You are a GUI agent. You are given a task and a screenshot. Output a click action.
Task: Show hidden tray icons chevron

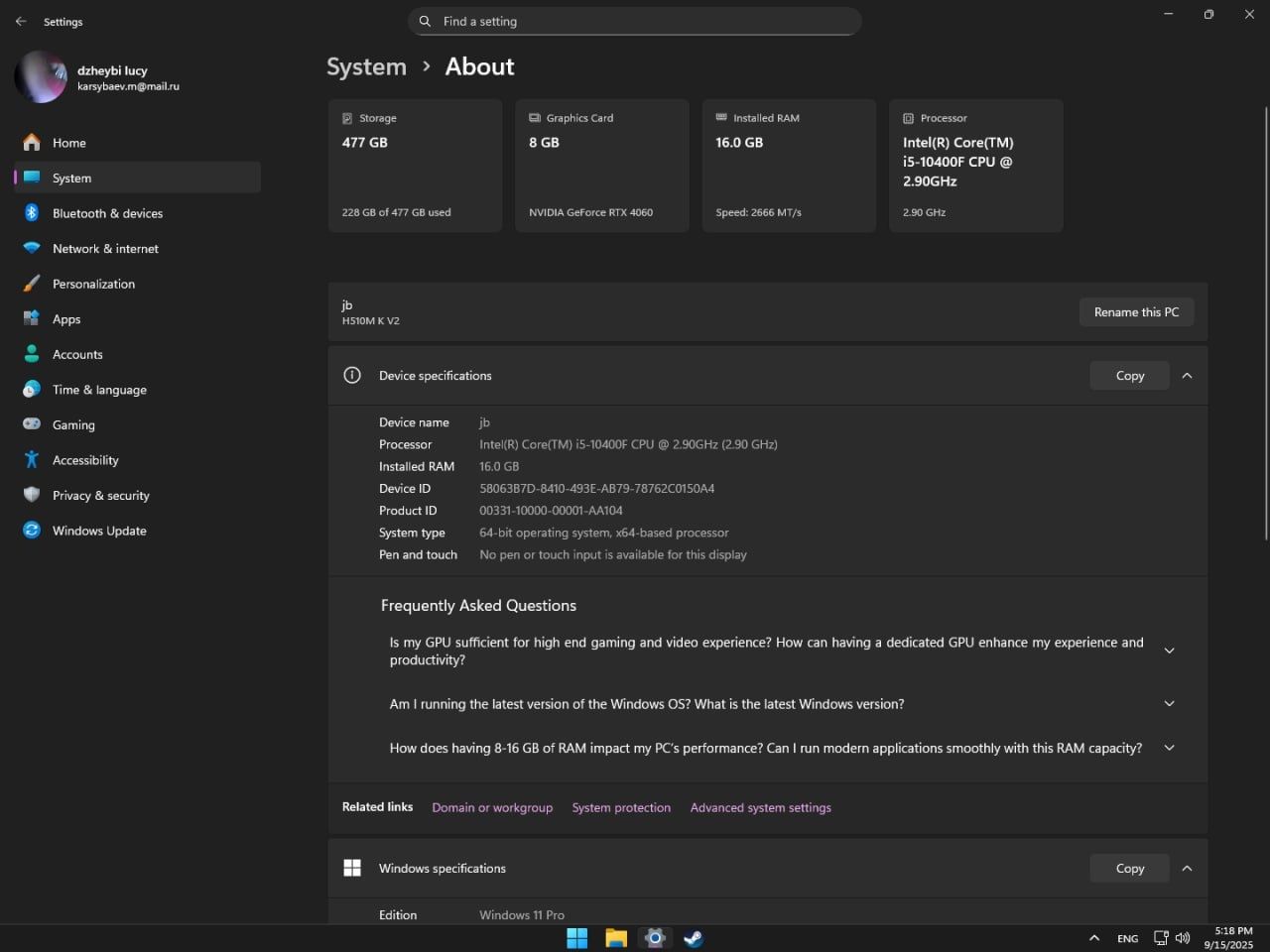1094,938
